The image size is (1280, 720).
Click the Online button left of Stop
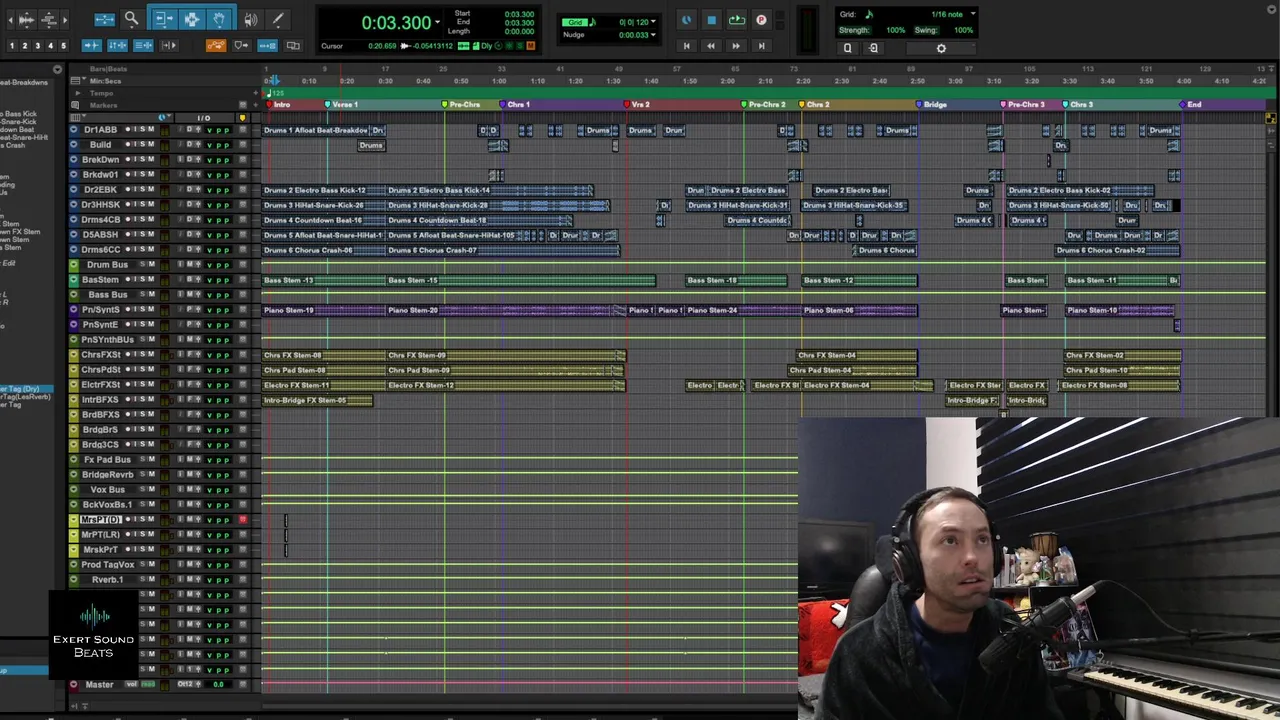686,20
